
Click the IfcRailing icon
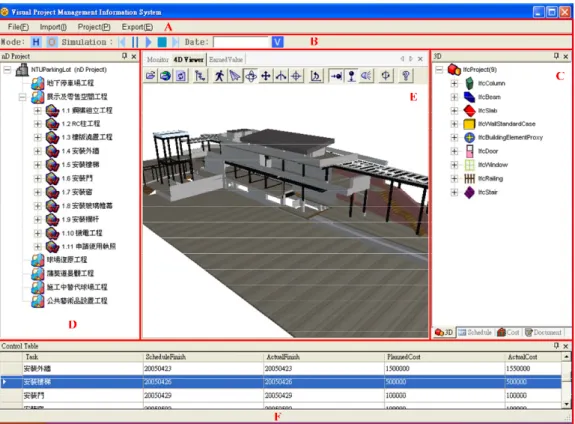pyautogui.click(x=469, y=179)
